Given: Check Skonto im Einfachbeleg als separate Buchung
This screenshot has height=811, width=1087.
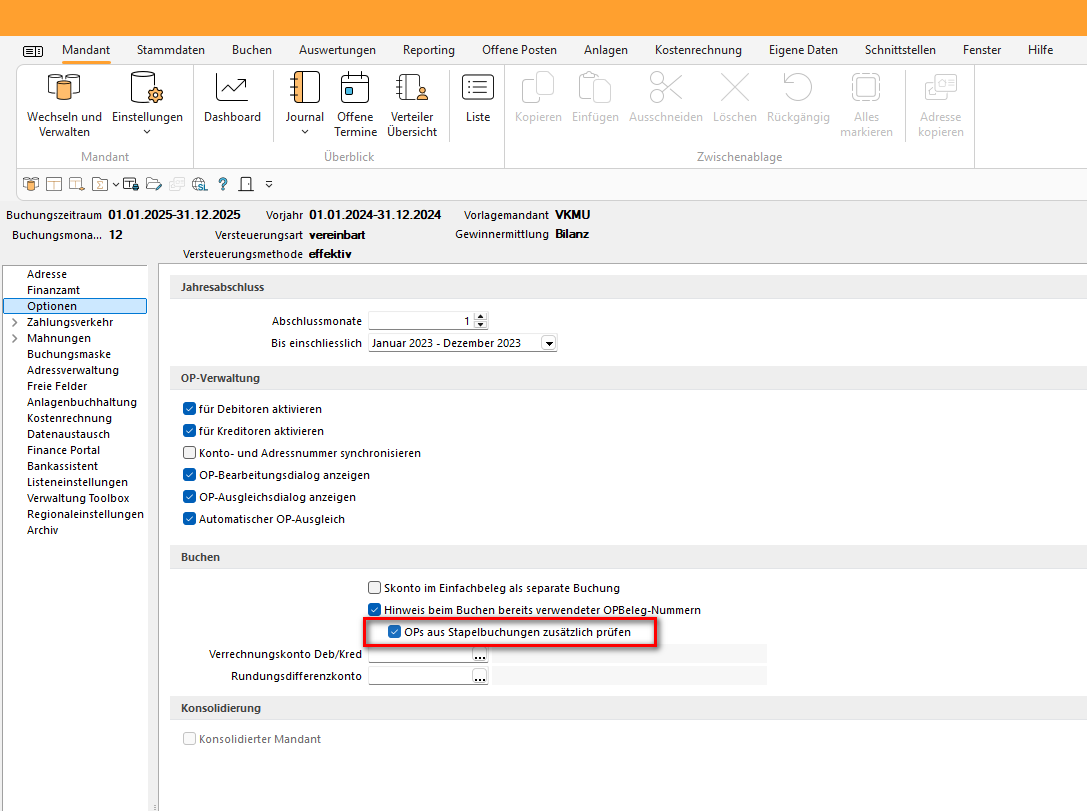Looking at the screenshot, I should click(375, 588).
